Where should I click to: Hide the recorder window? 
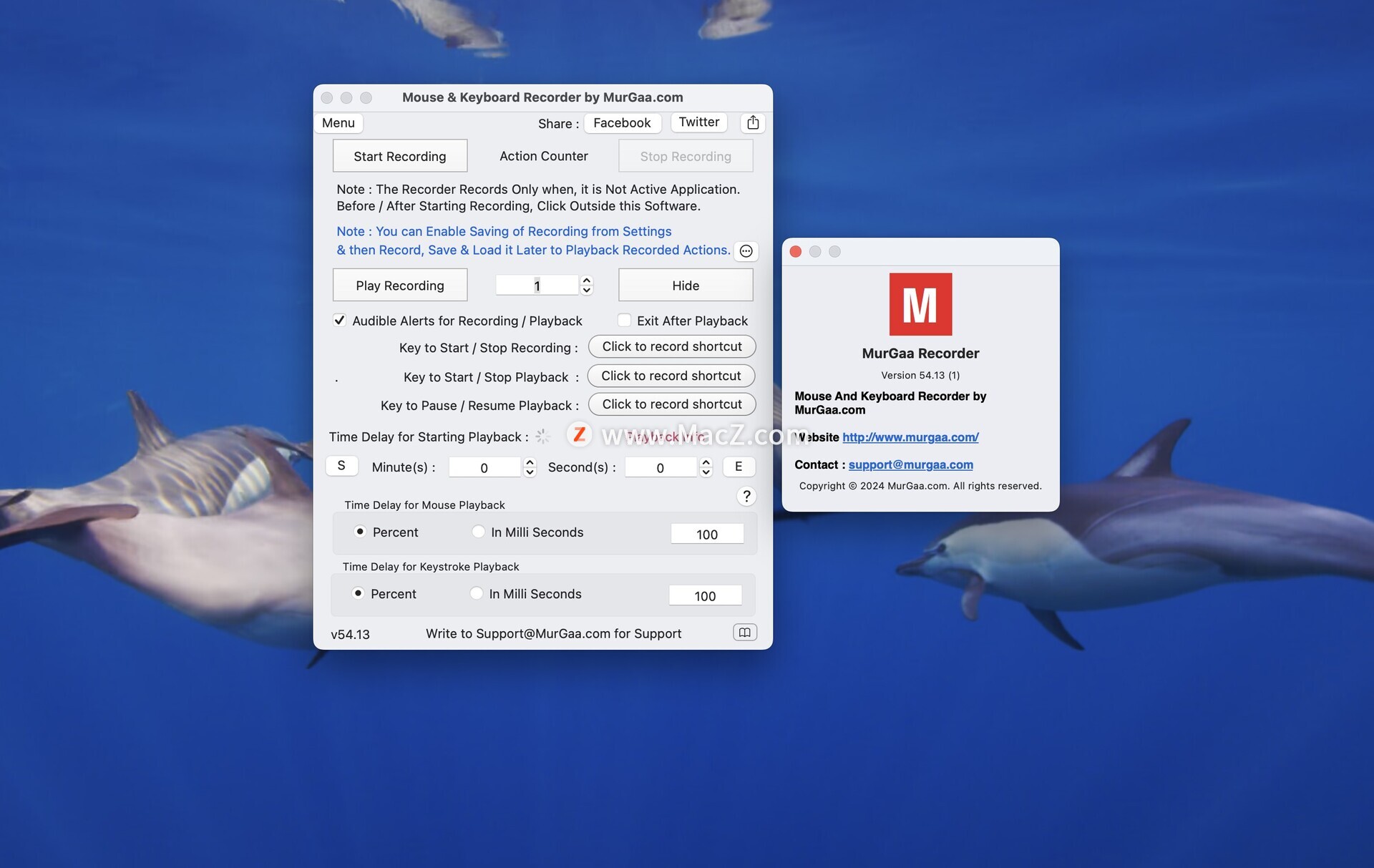[x=686, y=286]
